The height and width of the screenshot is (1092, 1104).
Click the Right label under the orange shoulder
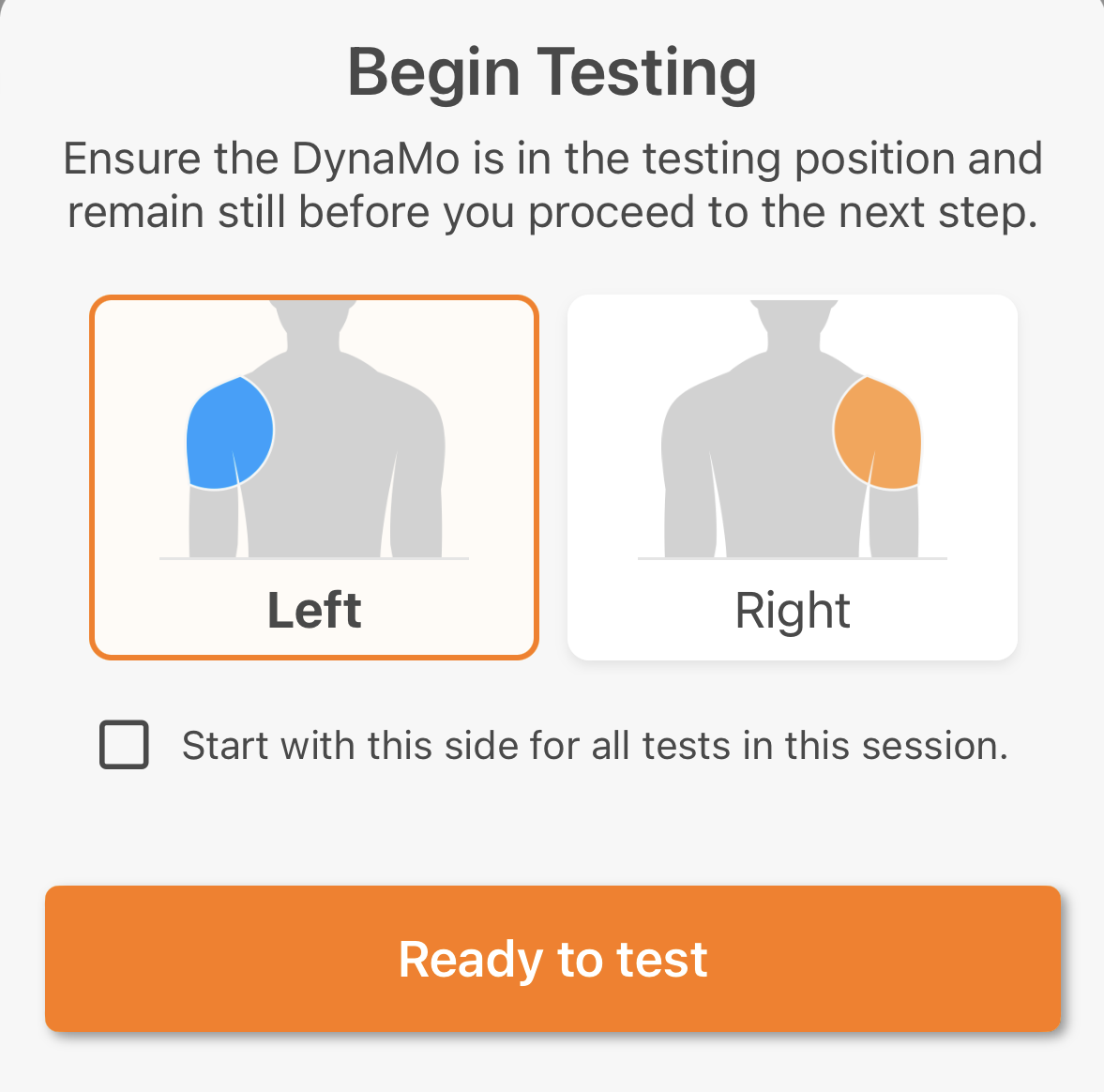[793, 610]
